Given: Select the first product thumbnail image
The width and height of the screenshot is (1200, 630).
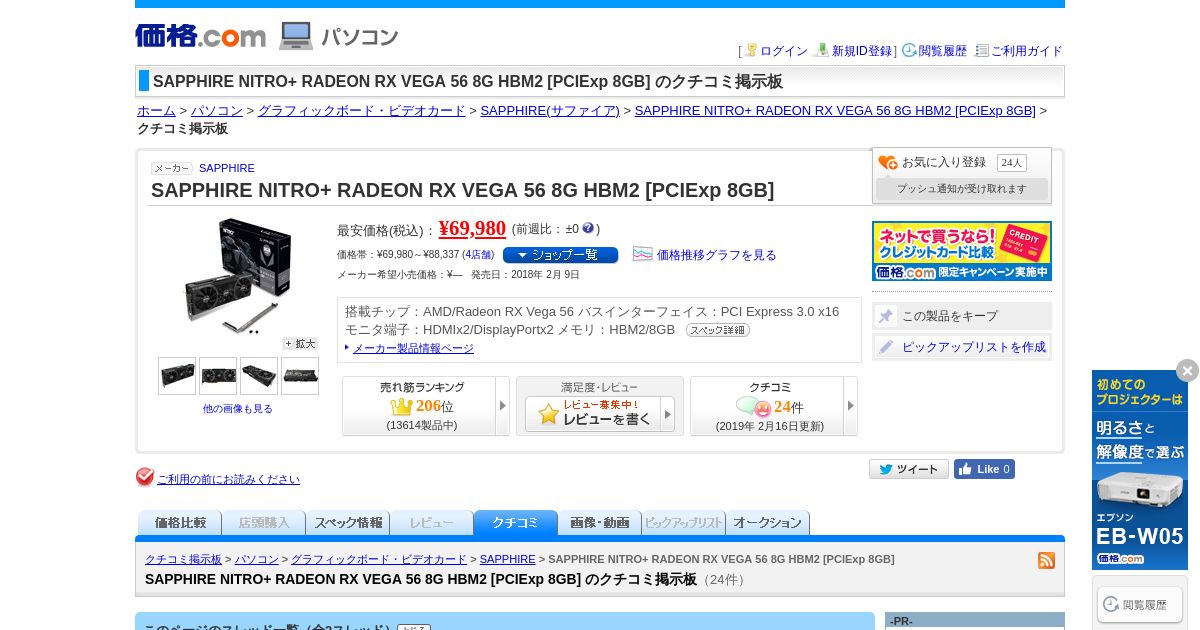Looking at the screenshot, I should click(177, 376).
